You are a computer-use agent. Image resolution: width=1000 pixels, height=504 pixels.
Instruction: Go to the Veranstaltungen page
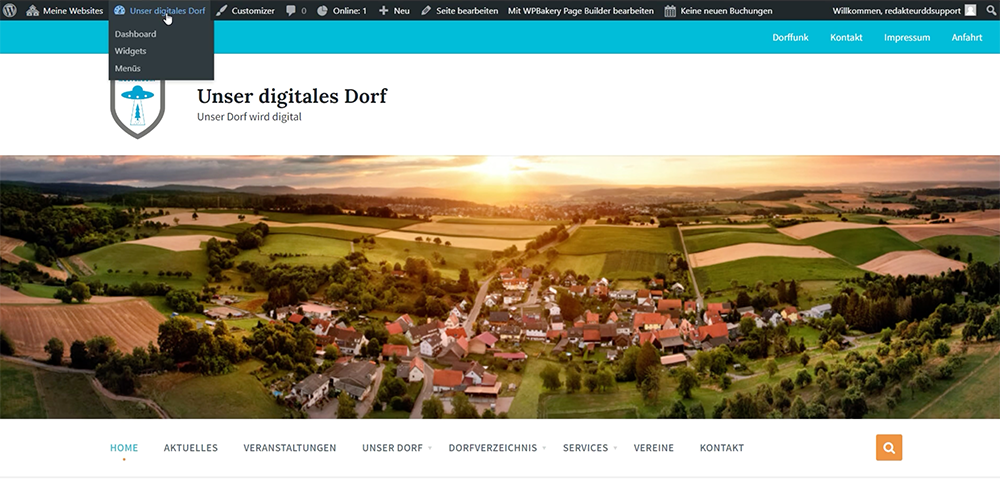pyautogui.click(x=289, y=448)
